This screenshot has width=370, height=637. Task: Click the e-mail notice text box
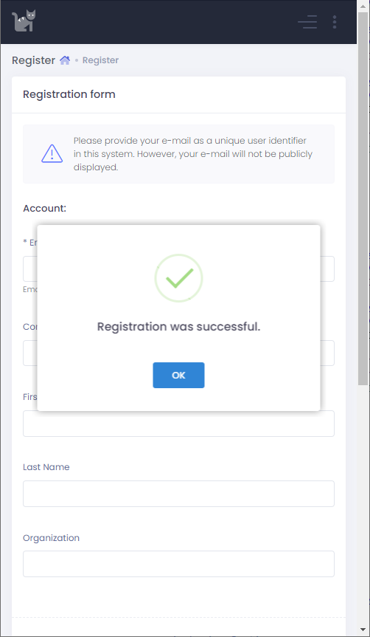178,154
